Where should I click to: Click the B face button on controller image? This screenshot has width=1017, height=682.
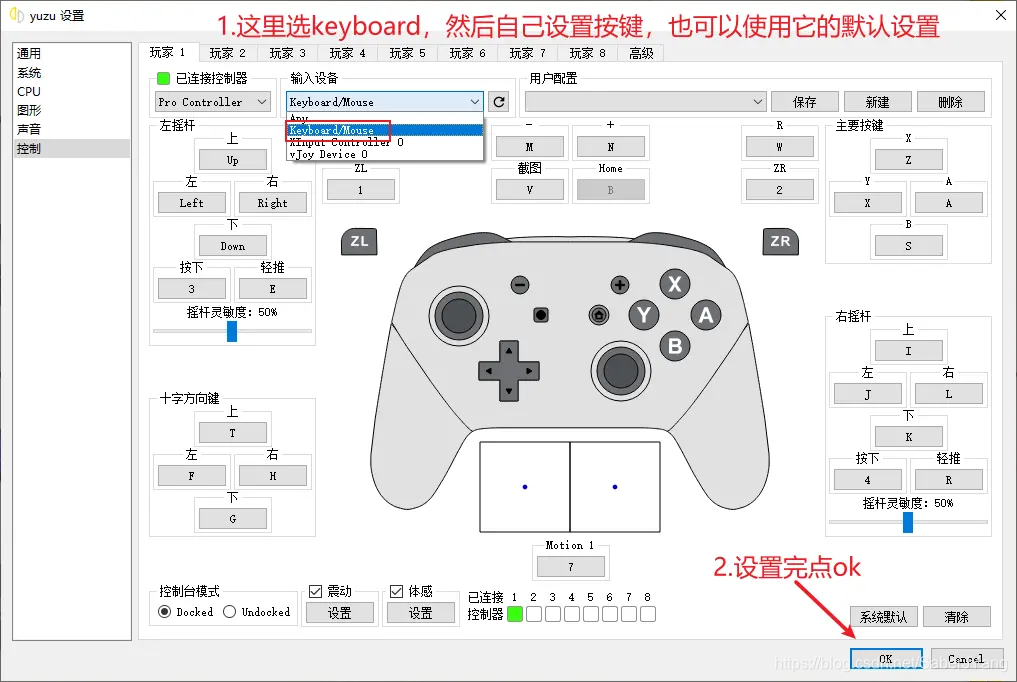(675, 346)
